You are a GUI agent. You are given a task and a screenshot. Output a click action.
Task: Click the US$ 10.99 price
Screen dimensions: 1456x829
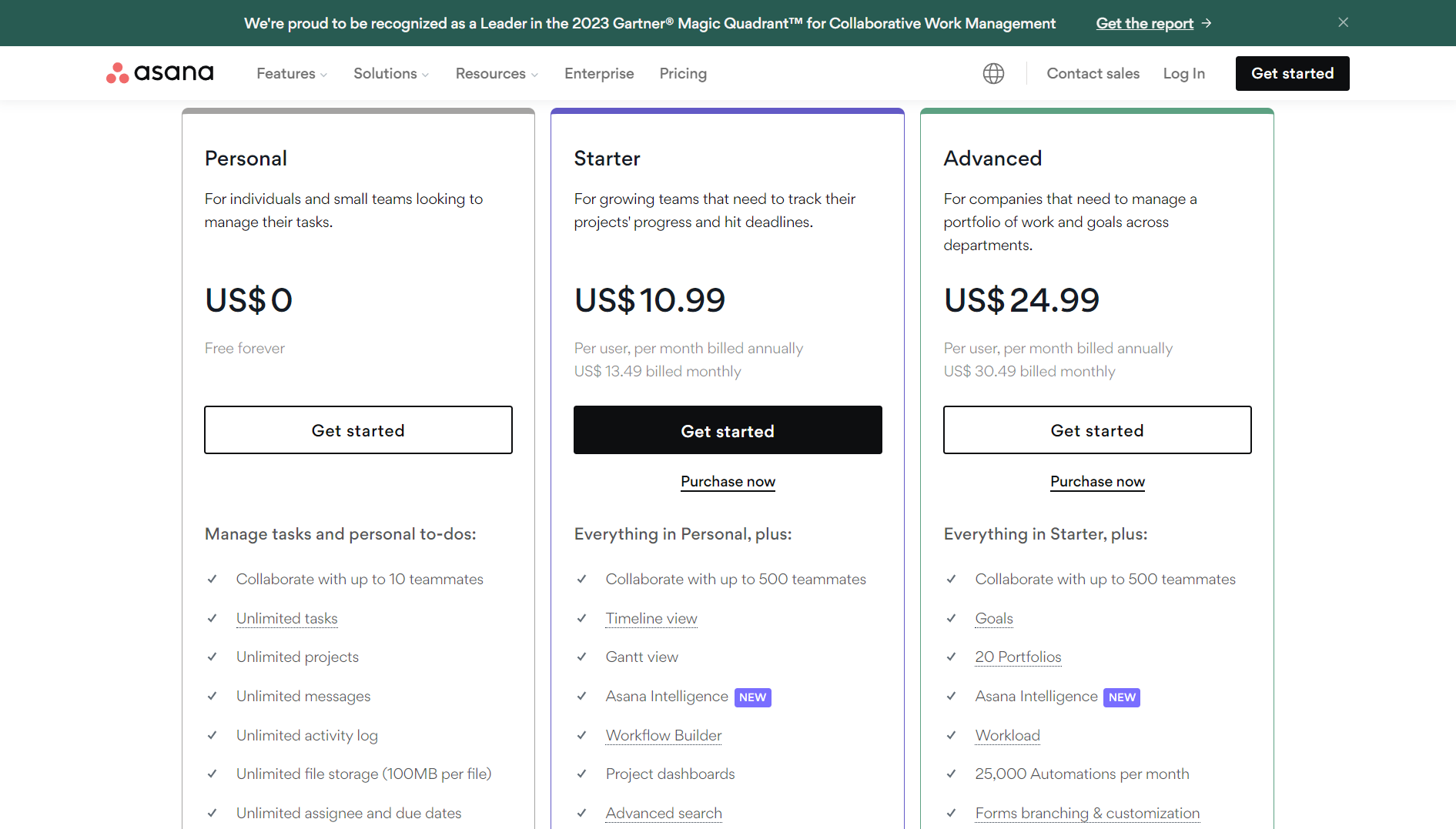650,300
